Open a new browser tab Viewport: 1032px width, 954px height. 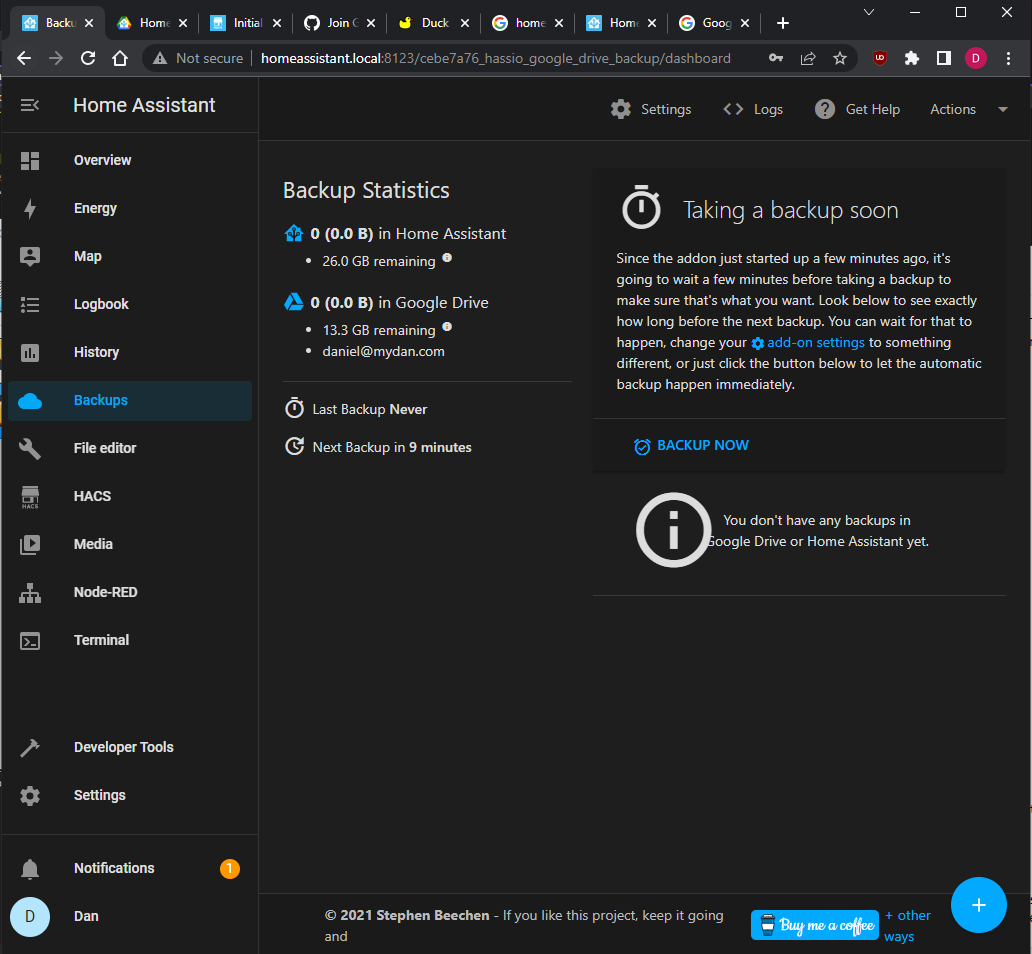(783, 23)
